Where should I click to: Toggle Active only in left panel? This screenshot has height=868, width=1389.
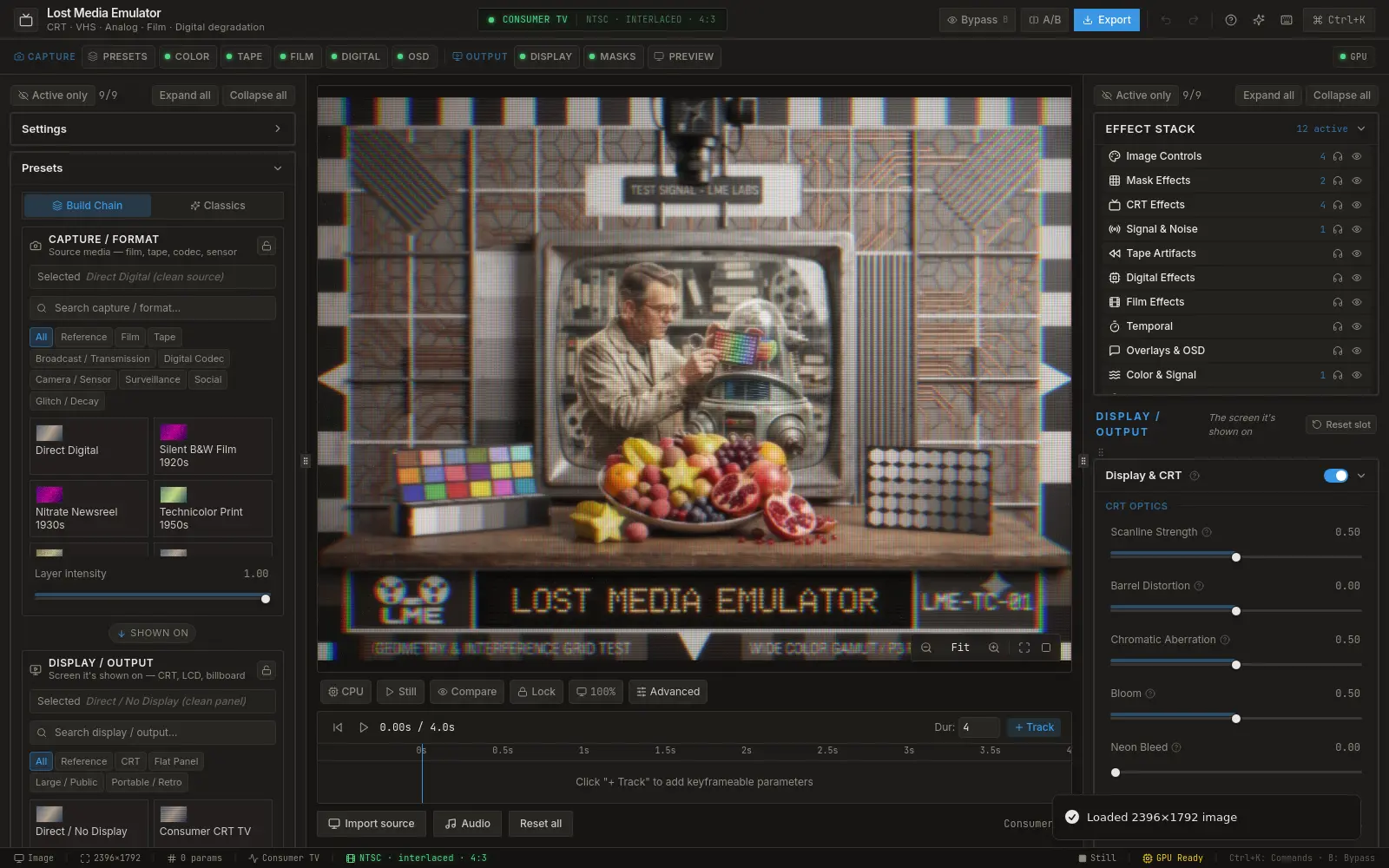[53, 95]
